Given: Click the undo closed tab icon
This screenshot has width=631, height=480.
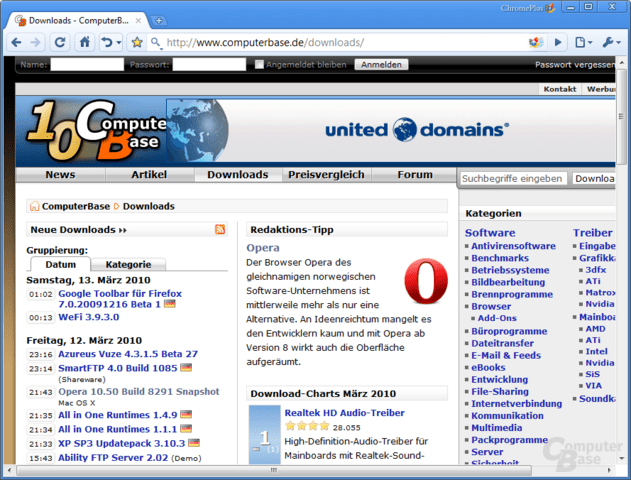Looking at the screenshot, I should pos(107,42).
